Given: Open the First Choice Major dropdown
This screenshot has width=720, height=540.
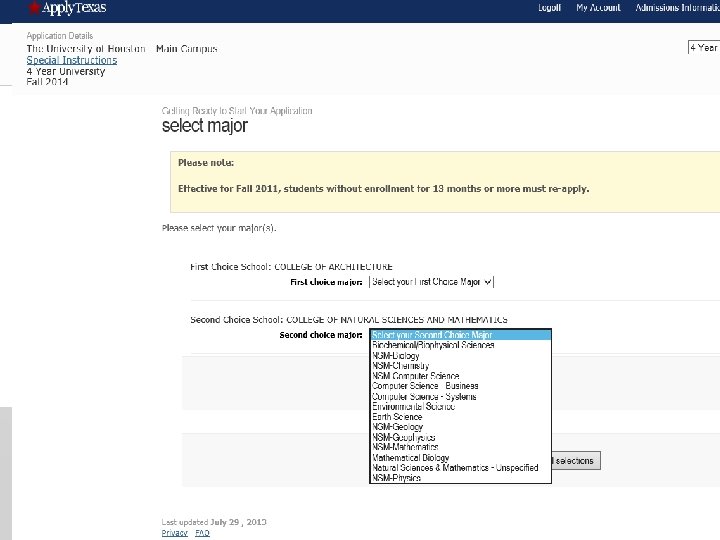Looking at the screenshot, I should click(x=432, y=282).
